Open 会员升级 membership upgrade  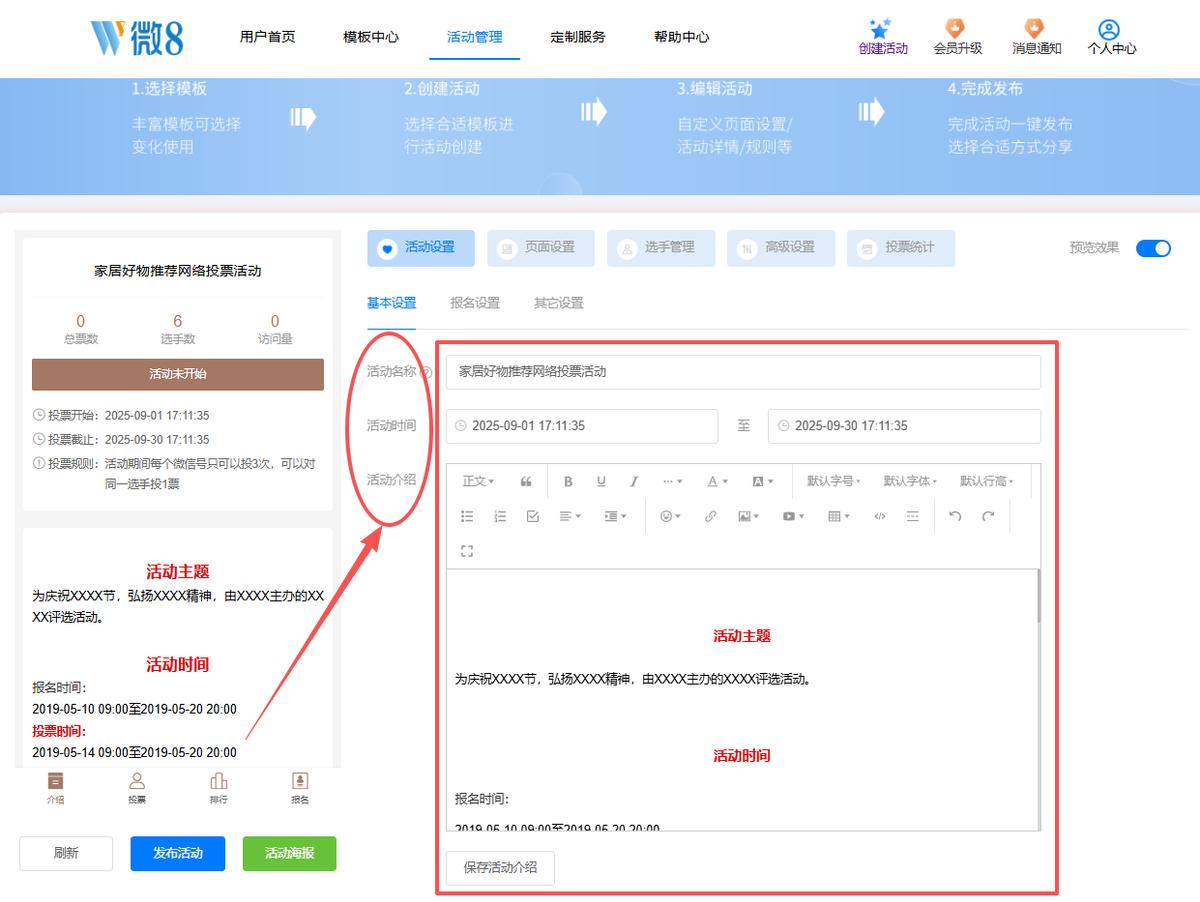(x=958, y=38)
